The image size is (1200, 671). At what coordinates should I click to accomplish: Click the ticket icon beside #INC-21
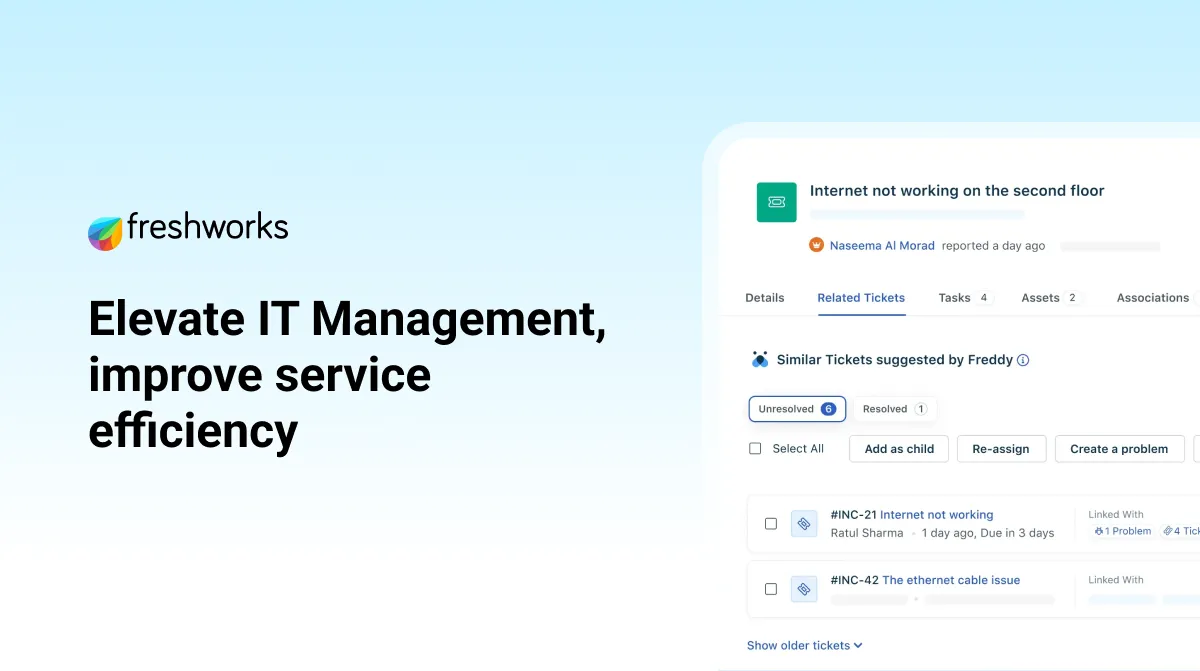(x=804, y=523)
